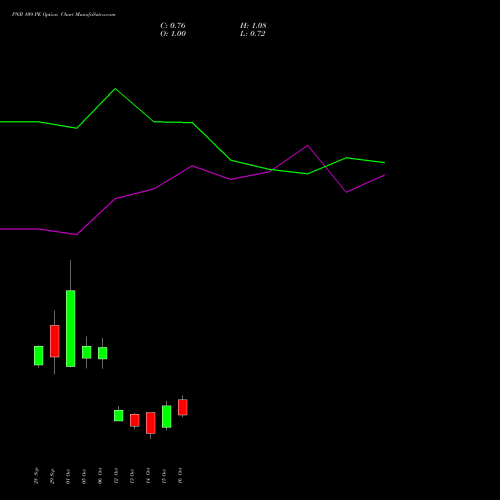Select the 13 Oct date label
Screen dimensions: 500x500
tap(132, 476)
